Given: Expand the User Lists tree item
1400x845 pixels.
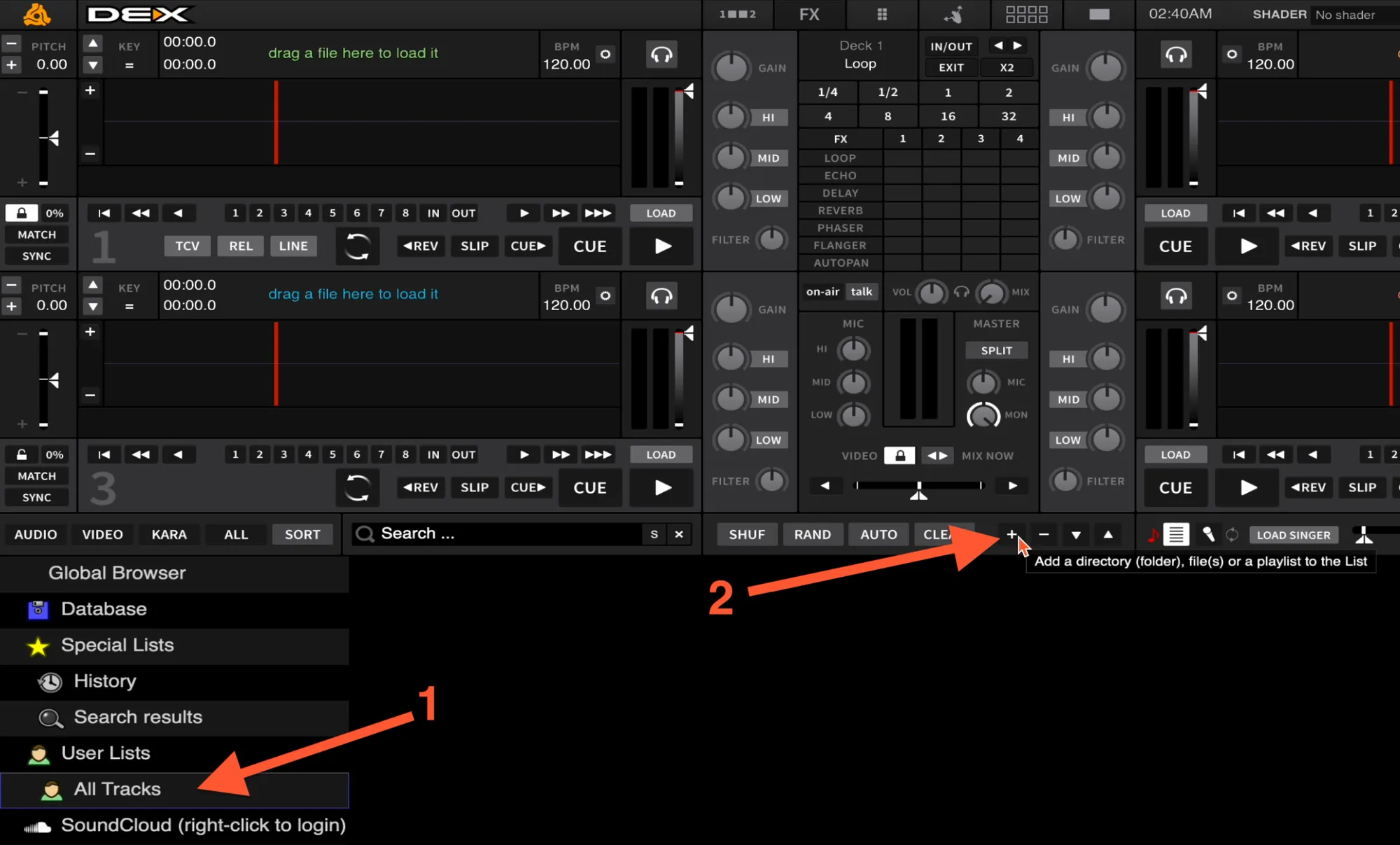Looking at the screenshot, I should [x=105, y=753].
